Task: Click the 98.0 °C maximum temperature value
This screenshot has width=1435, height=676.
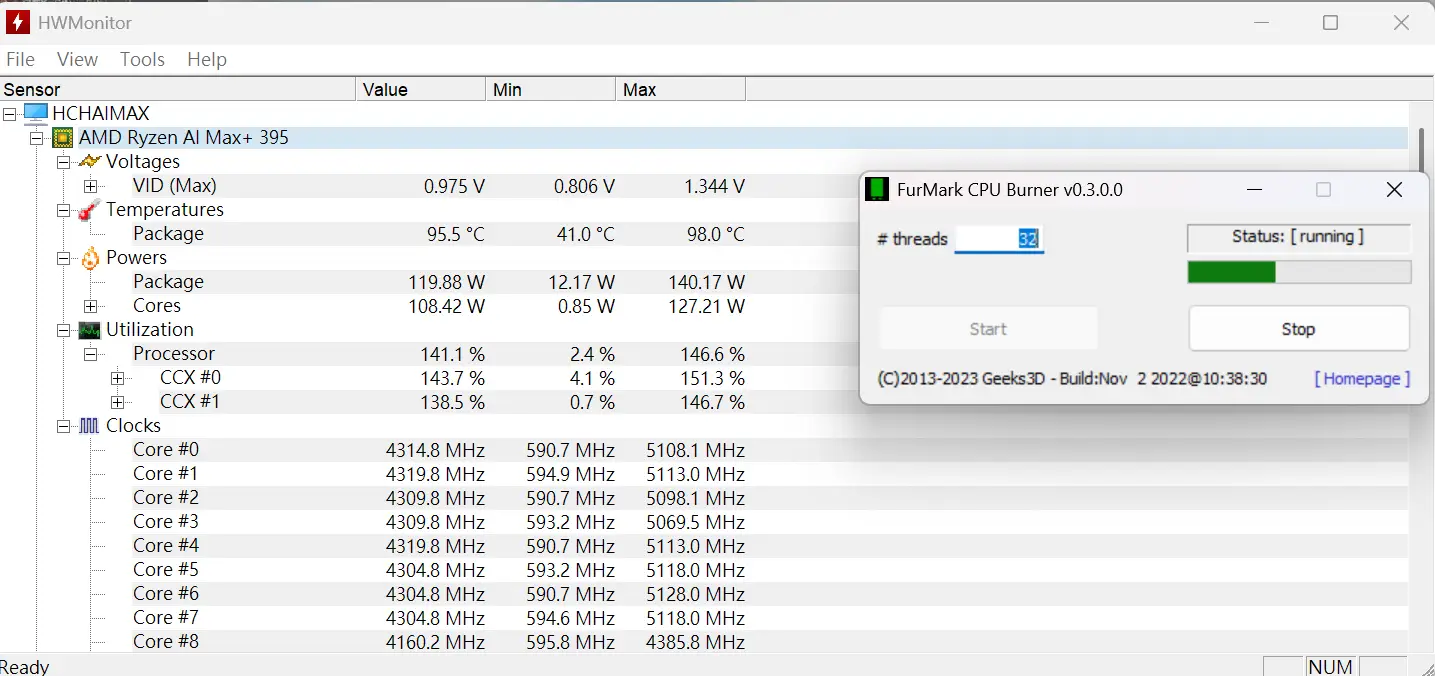Action: click(714, 234)
